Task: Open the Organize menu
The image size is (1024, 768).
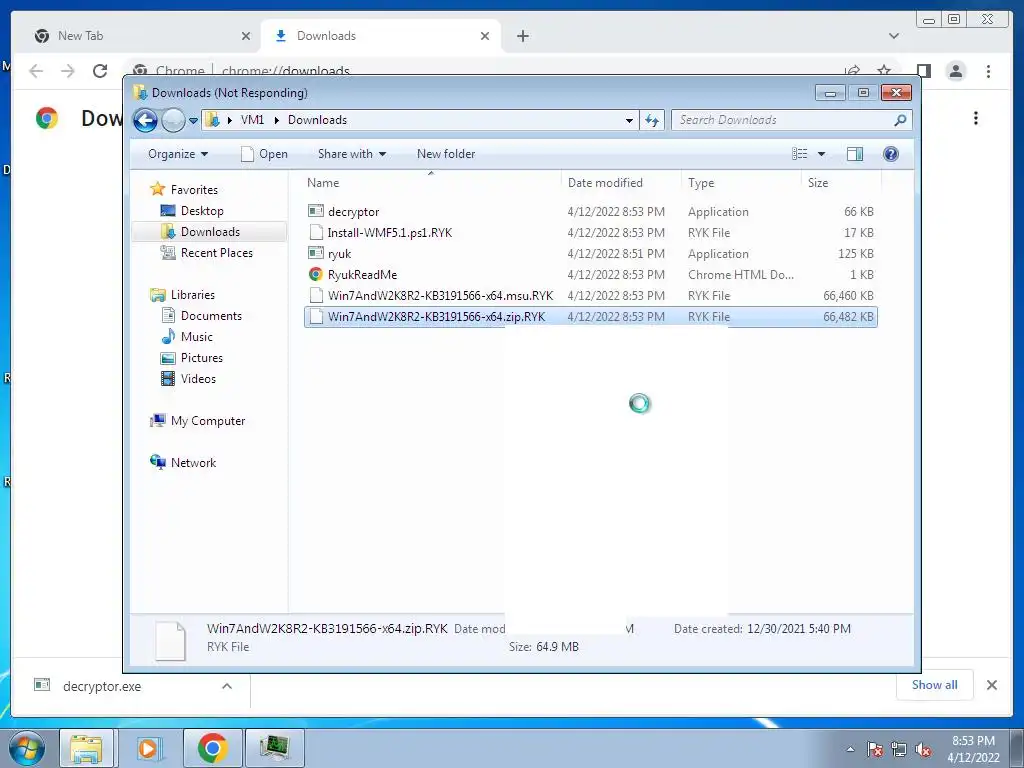Action: click(x=178, y=154)
